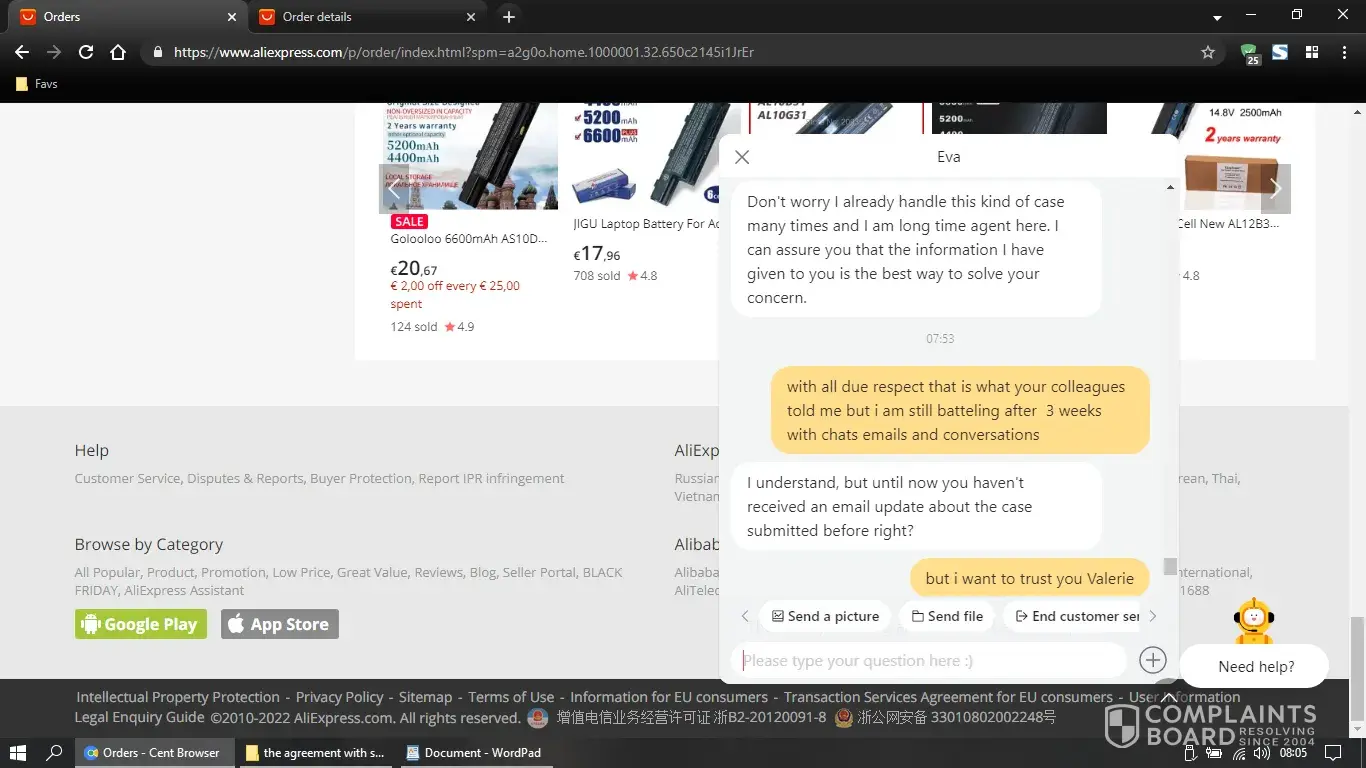Reload the page using refresh icon

(86, 52)
